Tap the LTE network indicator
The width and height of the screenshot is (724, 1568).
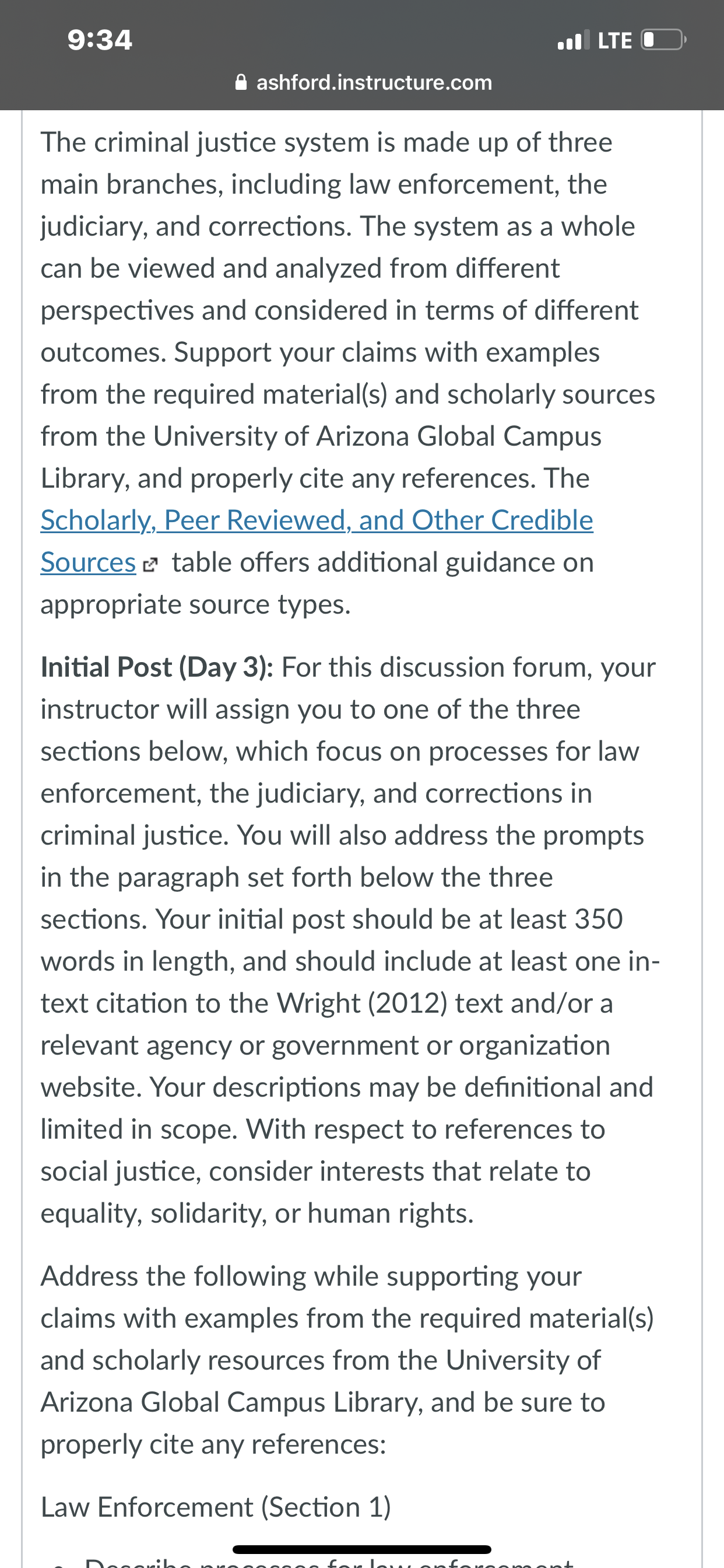(615, 41)
